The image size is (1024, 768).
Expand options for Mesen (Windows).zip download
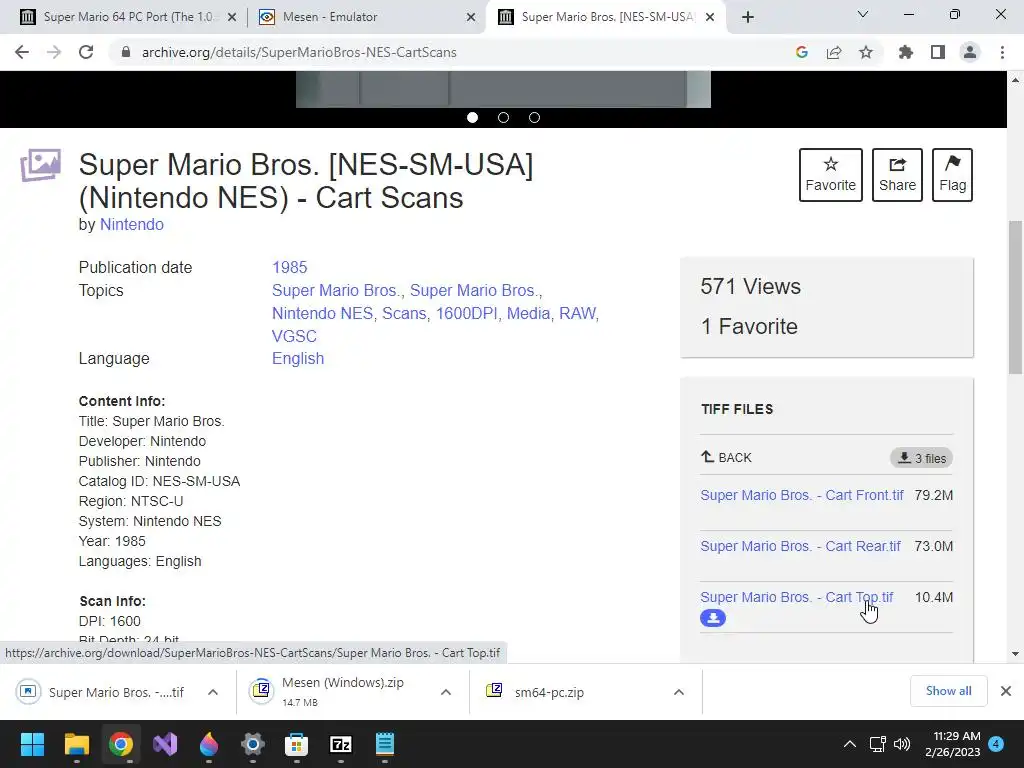point(446,692)
